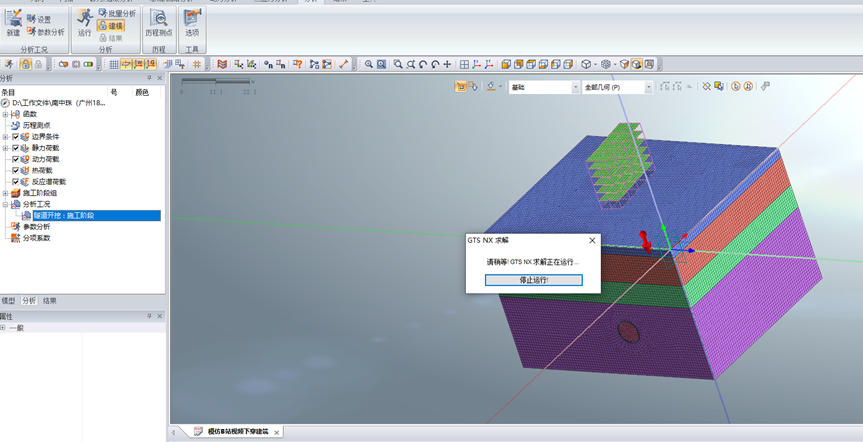Close the 模仿B站视频下穿建筑 document tab
The image size is (863, 442).
[277, 433]
